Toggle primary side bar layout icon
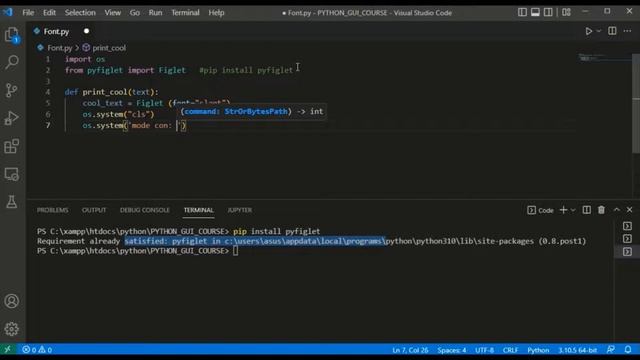The height and width of the screenshot is (360, 640). click(522, 12)
